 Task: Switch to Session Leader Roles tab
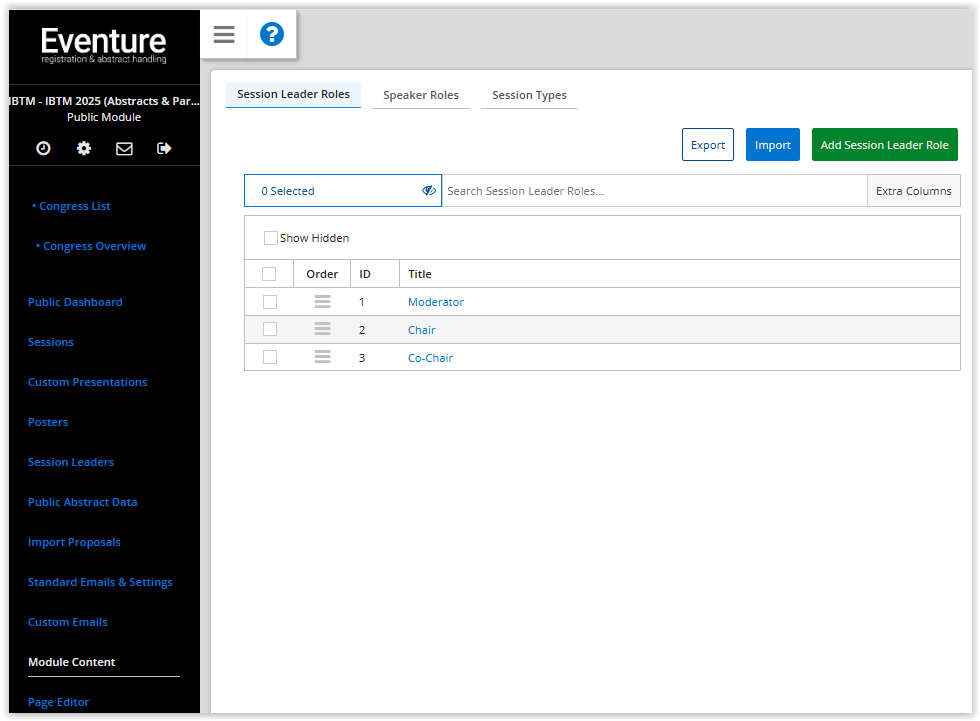(x=293, y=94)
